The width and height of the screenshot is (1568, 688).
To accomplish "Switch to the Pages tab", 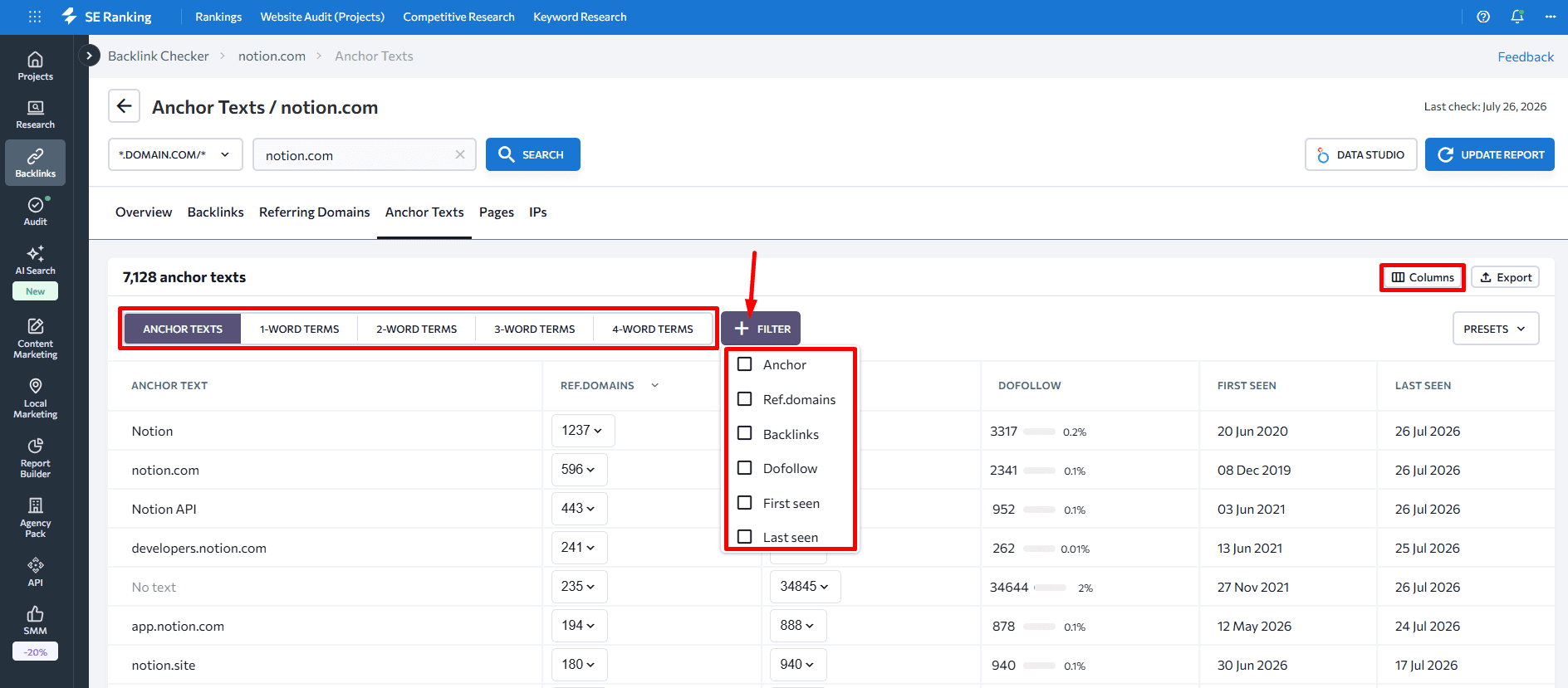I will click(x=497, y=212).
